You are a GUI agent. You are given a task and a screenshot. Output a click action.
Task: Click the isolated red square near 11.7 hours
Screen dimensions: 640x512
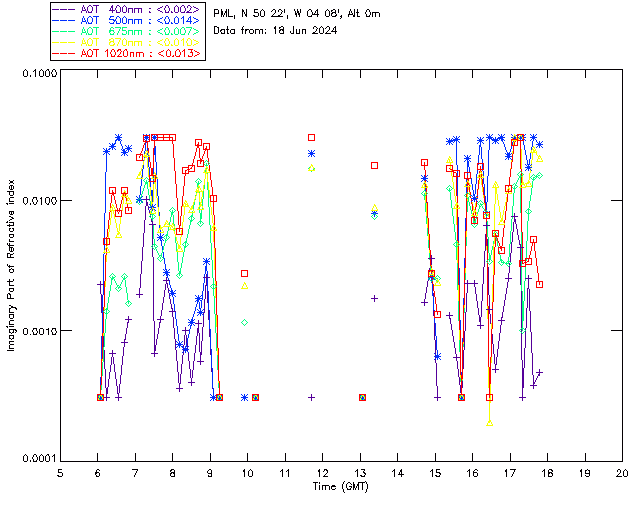pos(311,138)
